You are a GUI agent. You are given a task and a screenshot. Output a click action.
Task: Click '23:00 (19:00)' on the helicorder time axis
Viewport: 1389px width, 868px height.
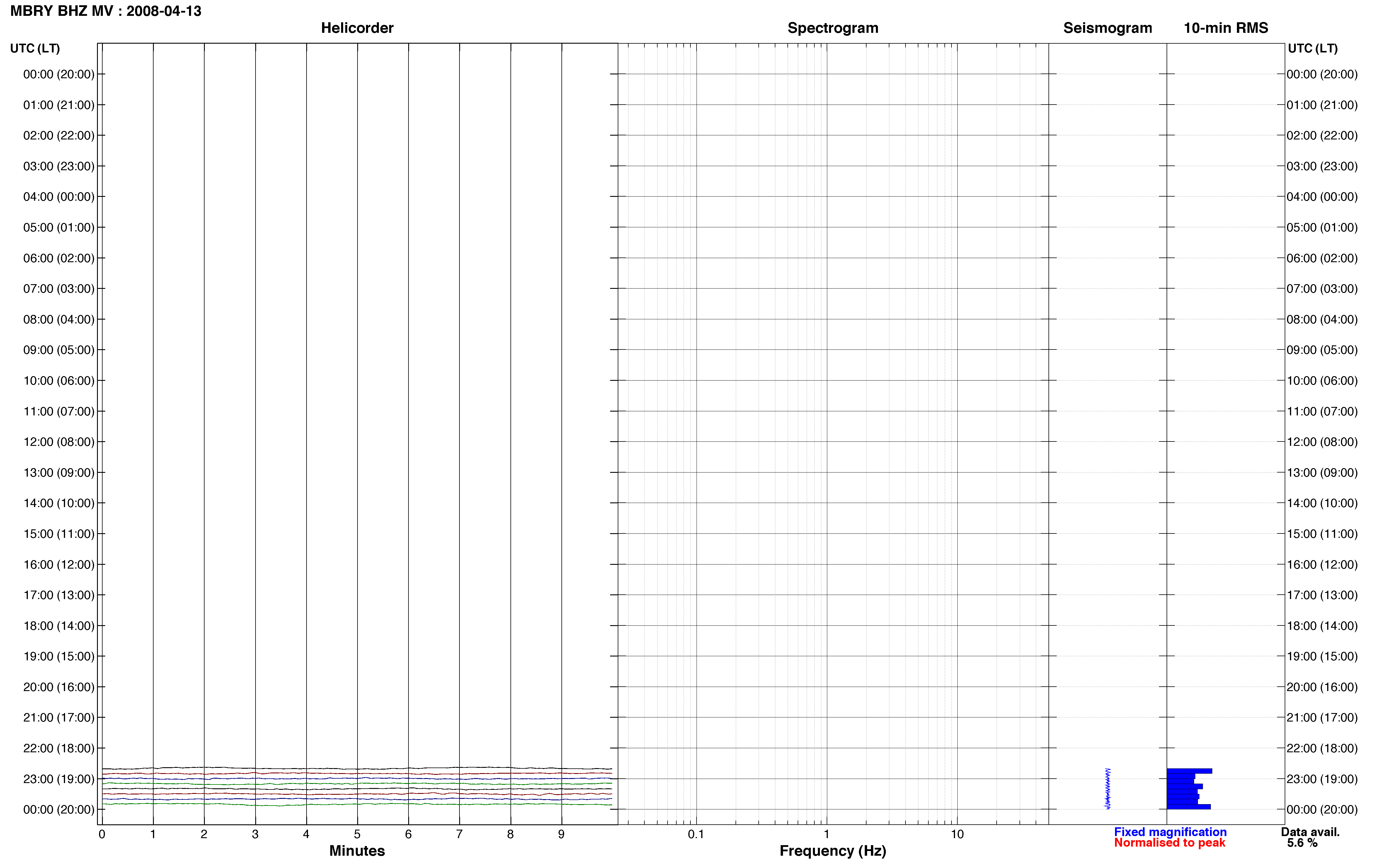[59, 779]
